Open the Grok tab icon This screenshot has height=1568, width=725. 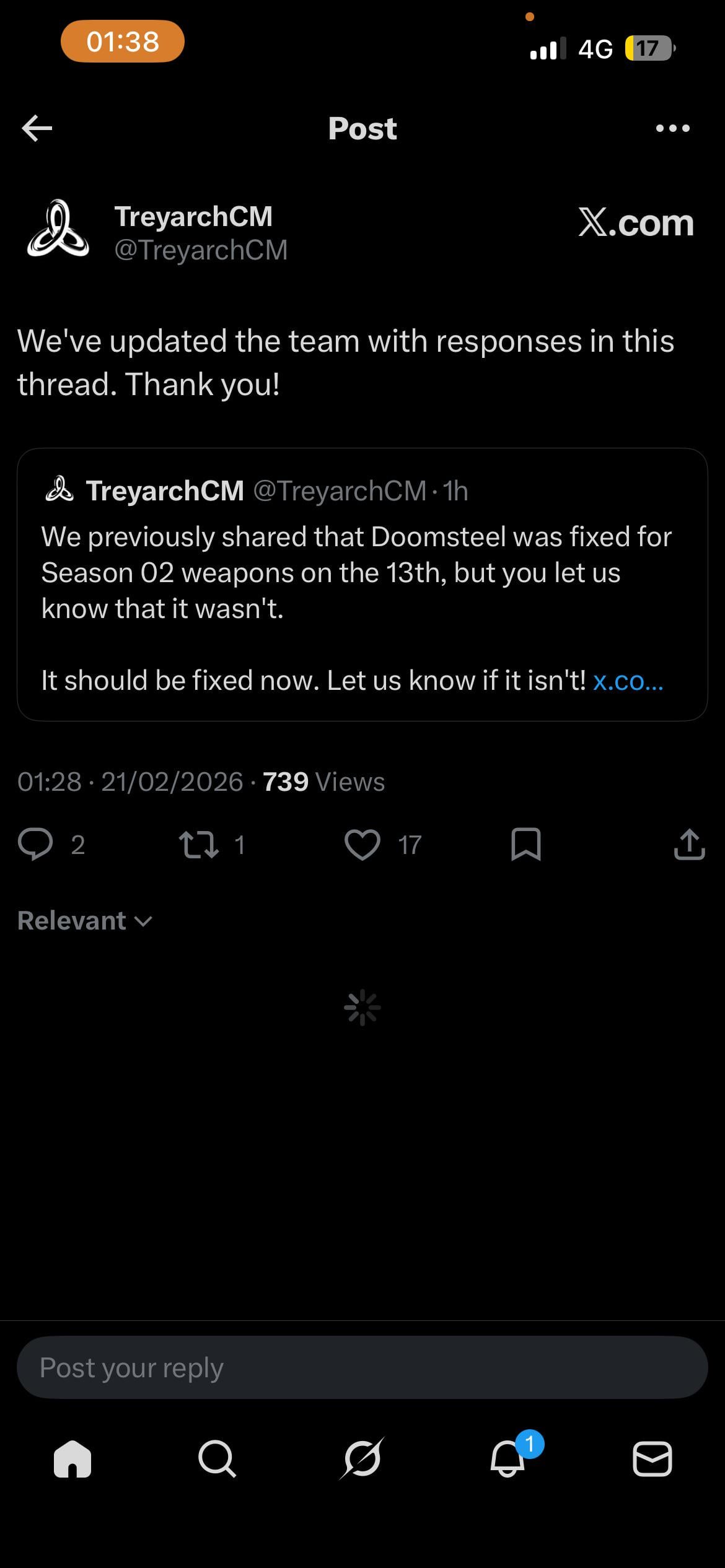(x=362, y=1459)
